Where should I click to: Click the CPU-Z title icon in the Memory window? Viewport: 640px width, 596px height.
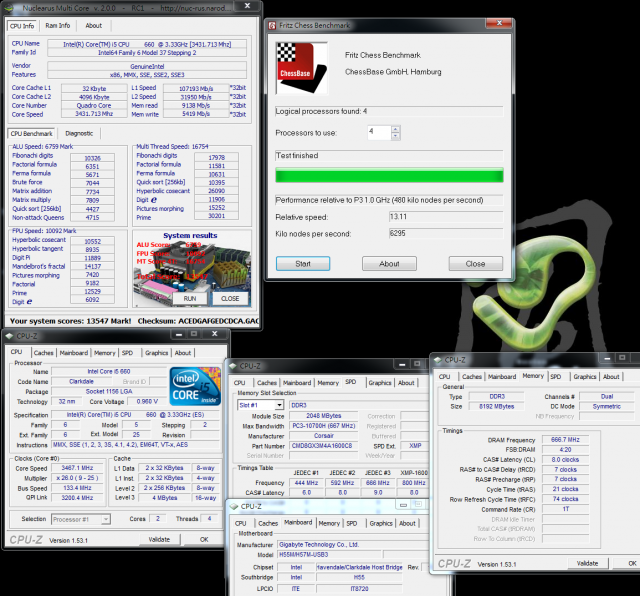(x=438, y=360)
